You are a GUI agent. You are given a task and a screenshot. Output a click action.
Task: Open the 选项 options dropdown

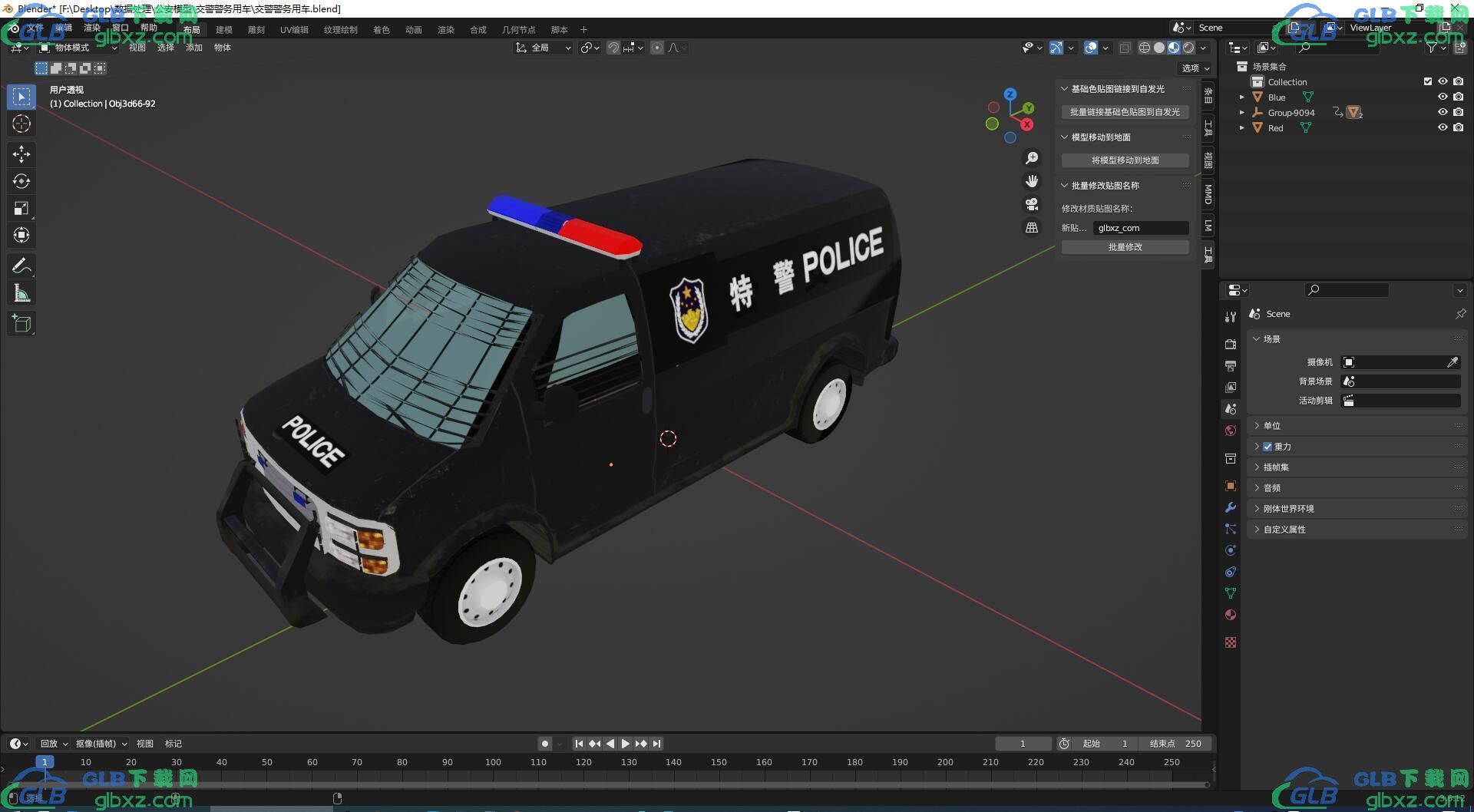pyautogui.click(x=1195, y=68)
